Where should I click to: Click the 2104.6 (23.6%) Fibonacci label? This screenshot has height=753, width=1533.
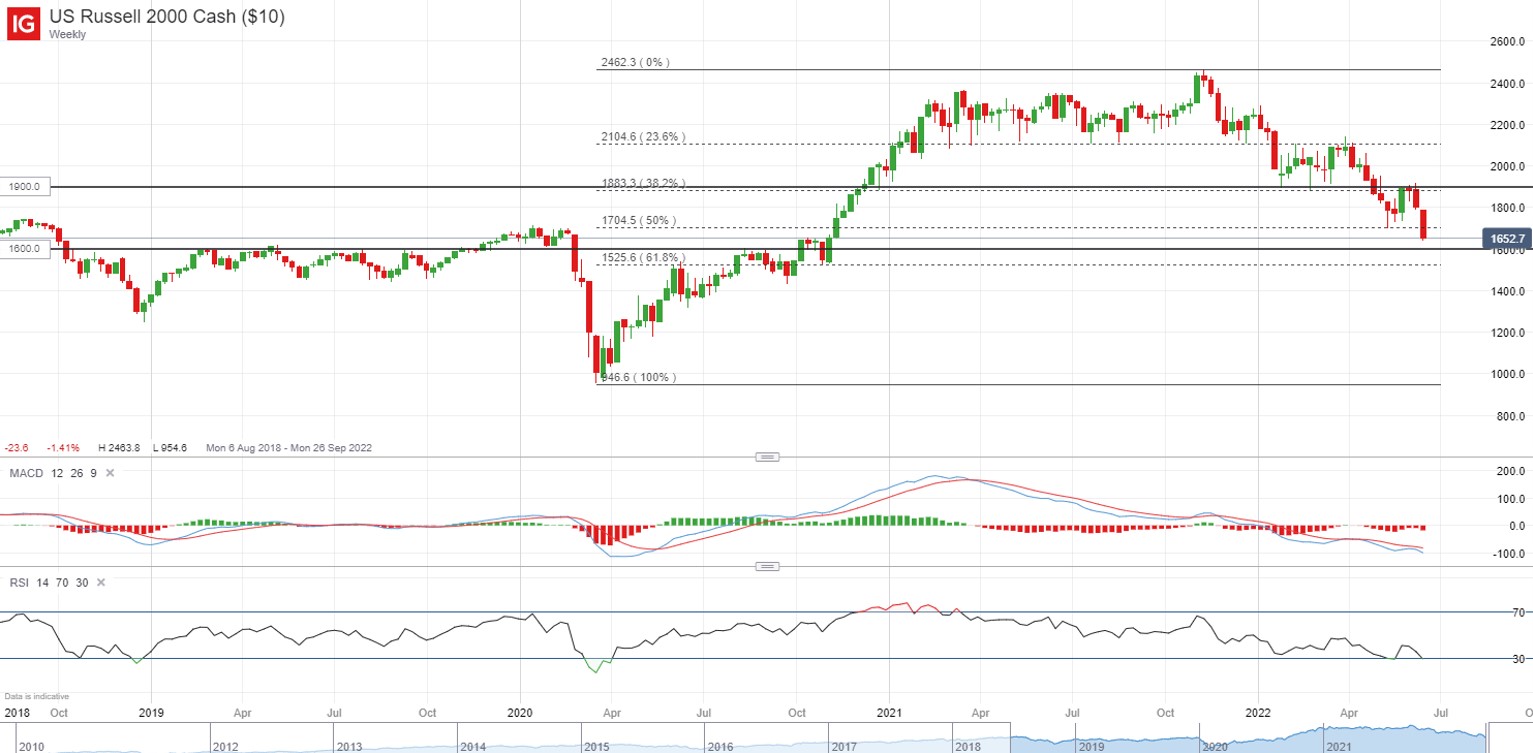[643, 137]
